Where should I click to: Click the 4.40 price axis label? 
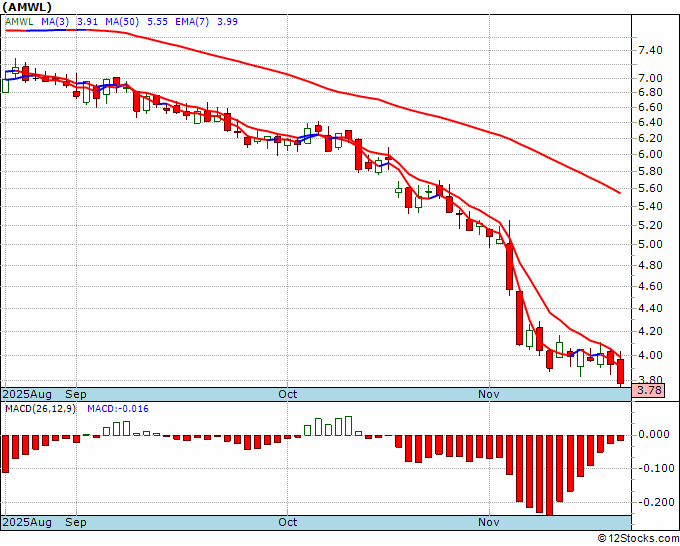[x=651, y=308]
